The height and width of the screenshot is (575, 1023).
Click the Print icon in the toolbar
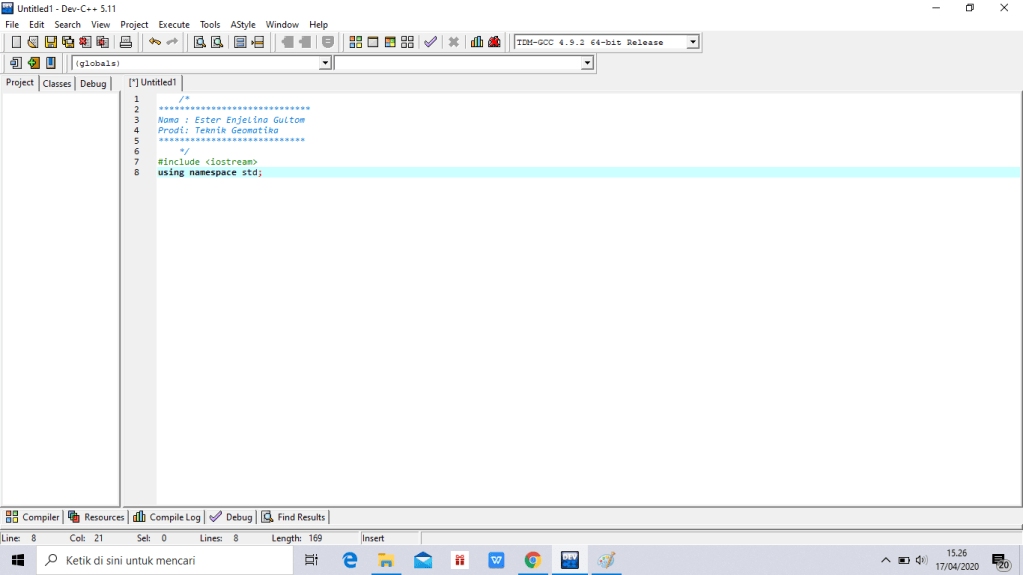click(x=126, y=42)
